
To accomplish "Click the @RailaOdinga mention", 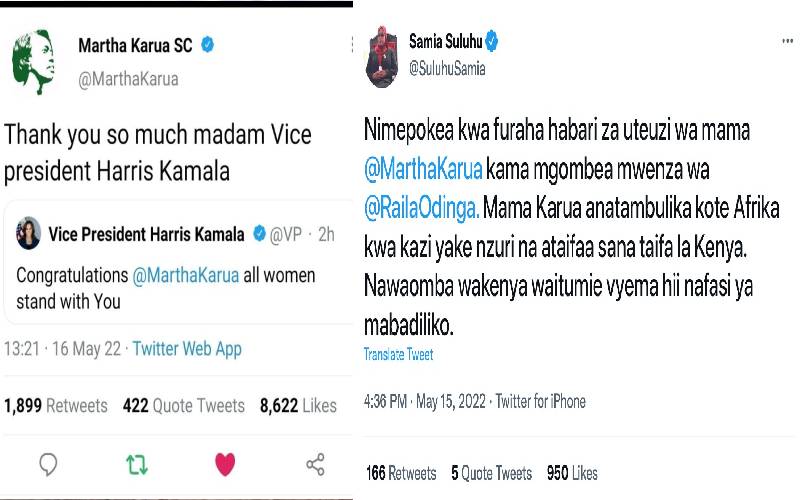I will (423, 209).
